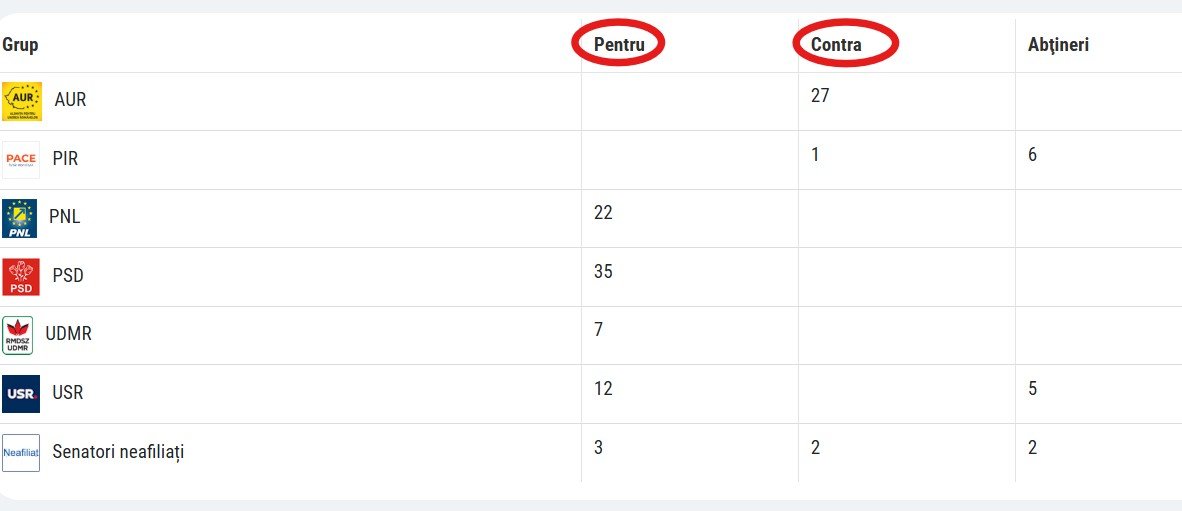Screen dimensions: 1182x511
Task: Click the Pentru column header
Action: click(619, 44)
